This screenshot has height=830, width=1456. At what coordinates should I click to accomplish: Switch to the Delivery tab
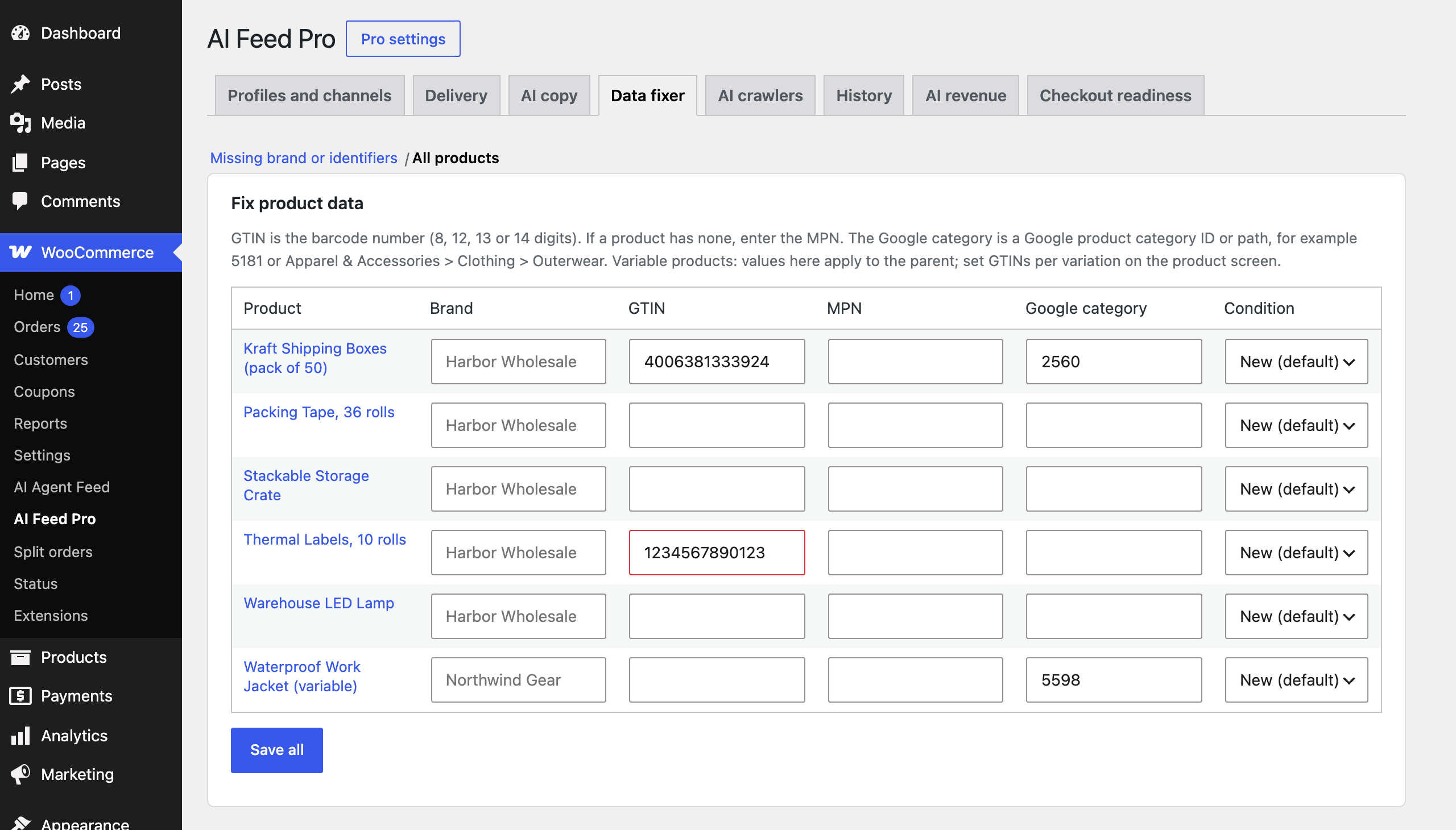[456, 95]
